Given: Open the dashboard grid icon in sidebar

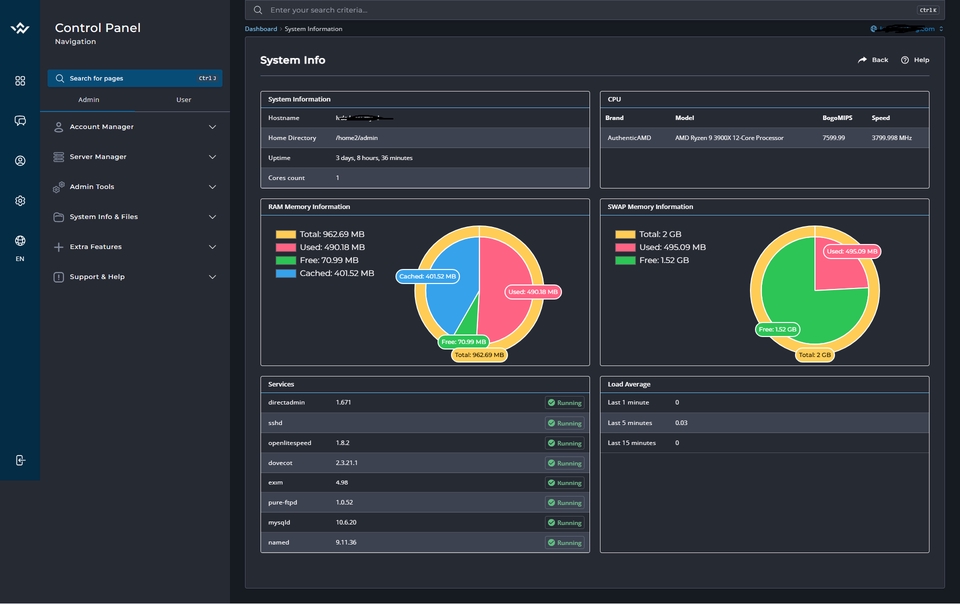Looking at the screenshot, I should pyautogui.click(x=20, y=81).
